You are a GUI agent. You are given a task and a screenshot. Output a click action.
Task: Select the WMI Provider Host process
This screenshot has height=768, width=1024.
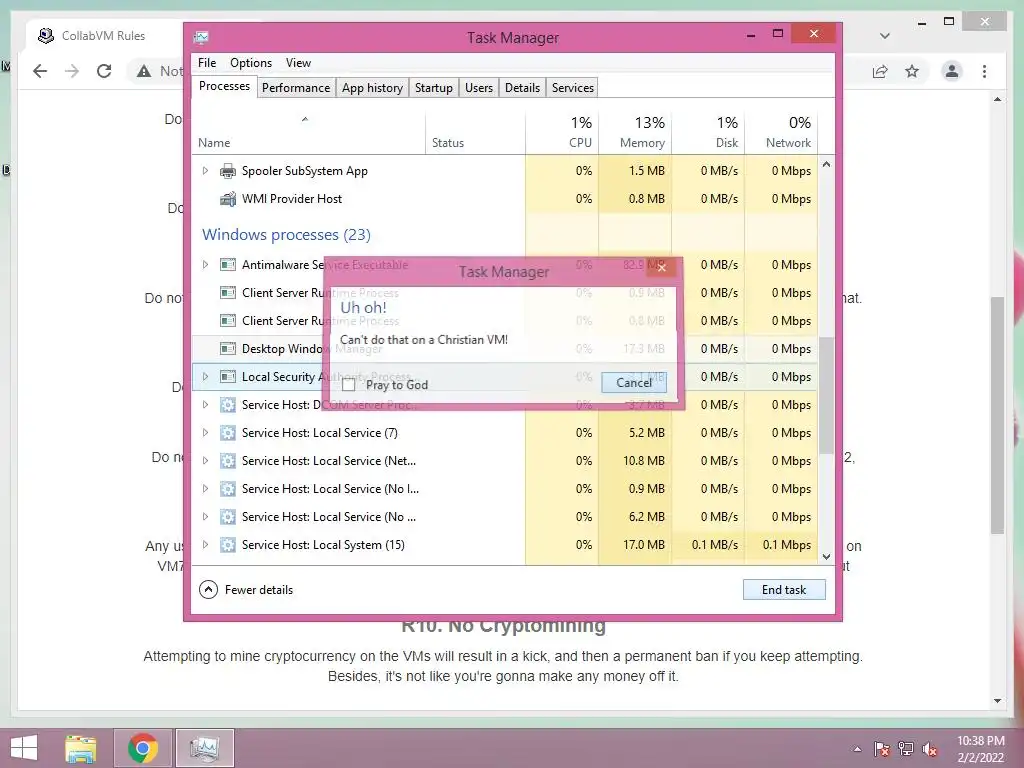505,199
